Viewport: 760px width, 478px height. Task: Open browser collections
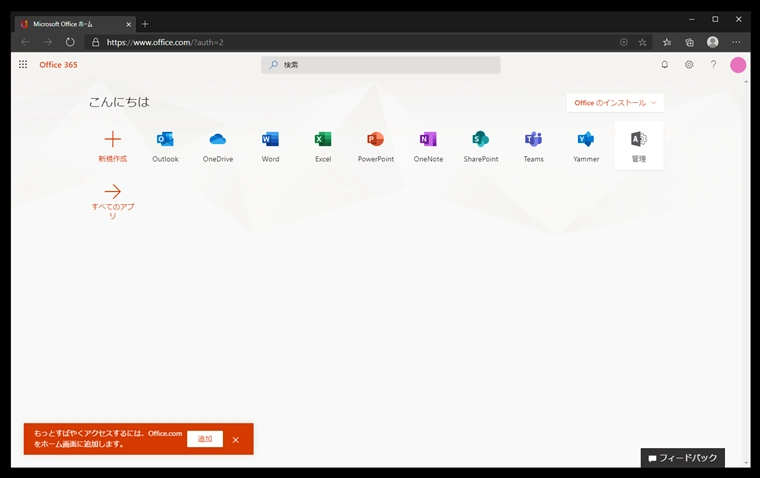(x=689, y=42)
